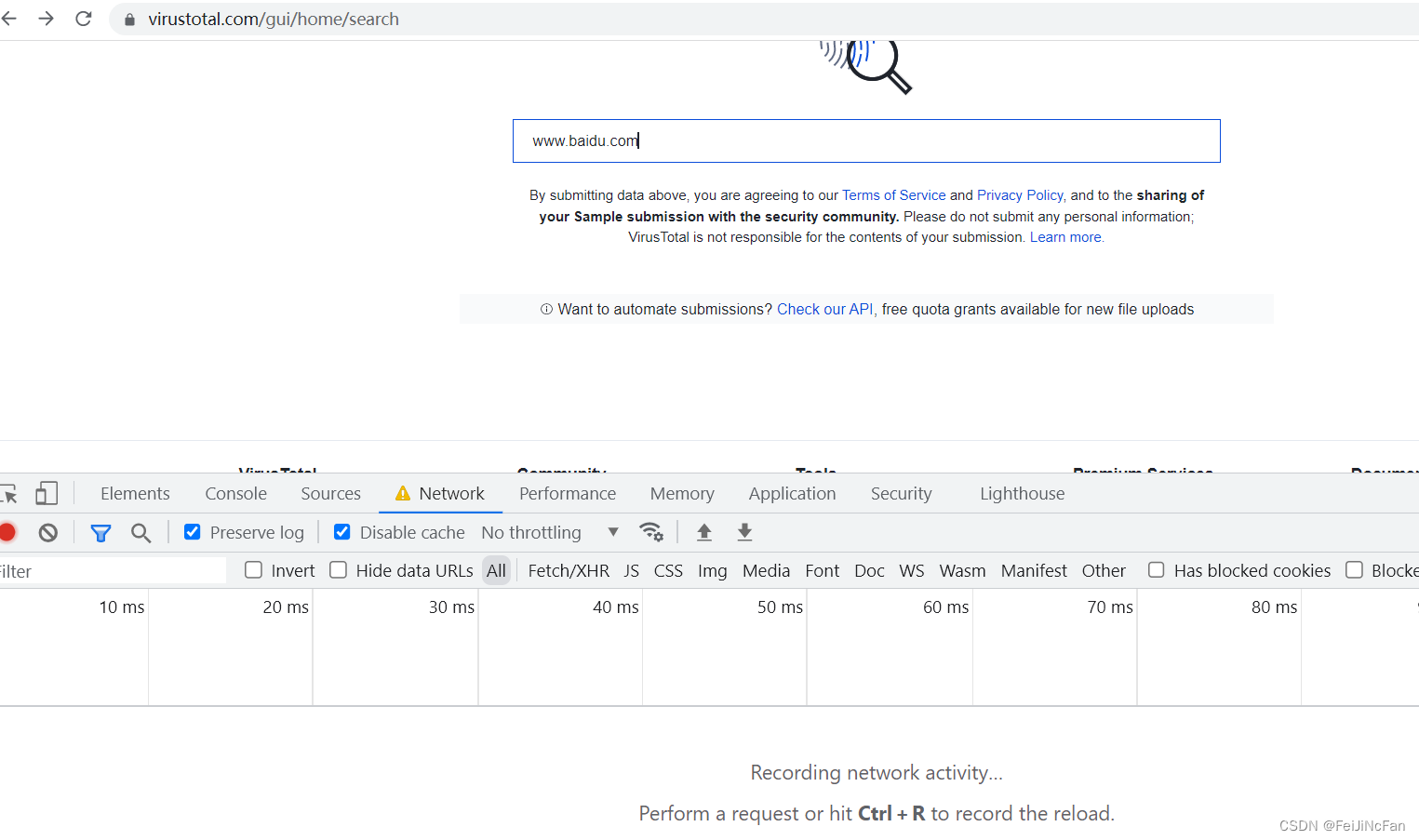The image size is (1419, 840).
Task: Toggle the network filter funnel icon
Action: pos(100,532)
